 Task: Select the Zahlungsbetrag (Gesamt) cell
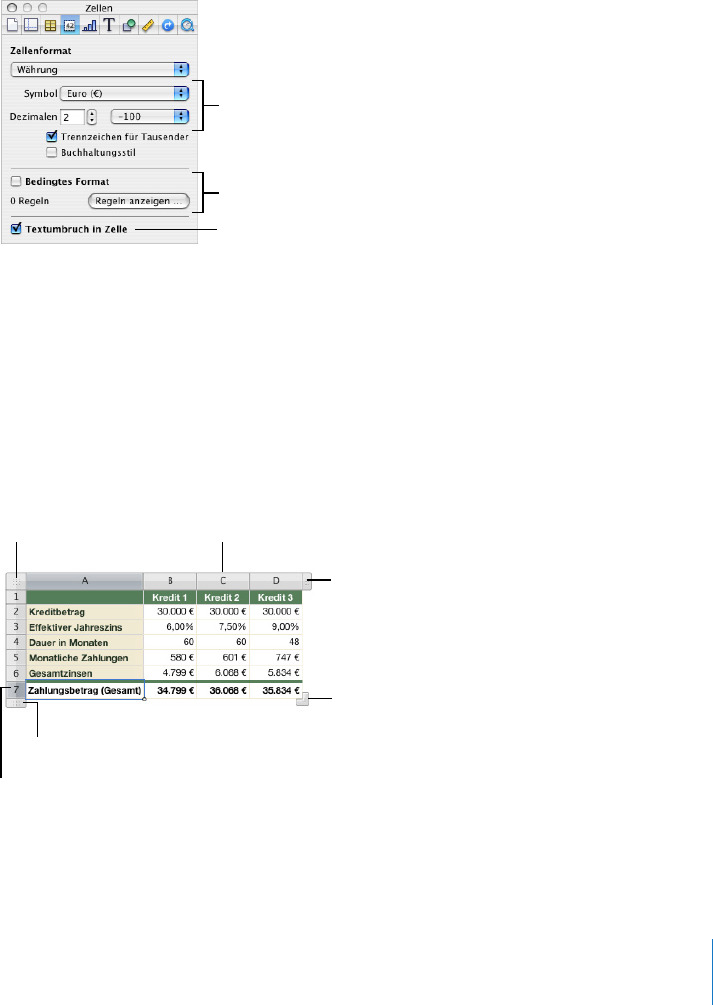tap(85, 690)
